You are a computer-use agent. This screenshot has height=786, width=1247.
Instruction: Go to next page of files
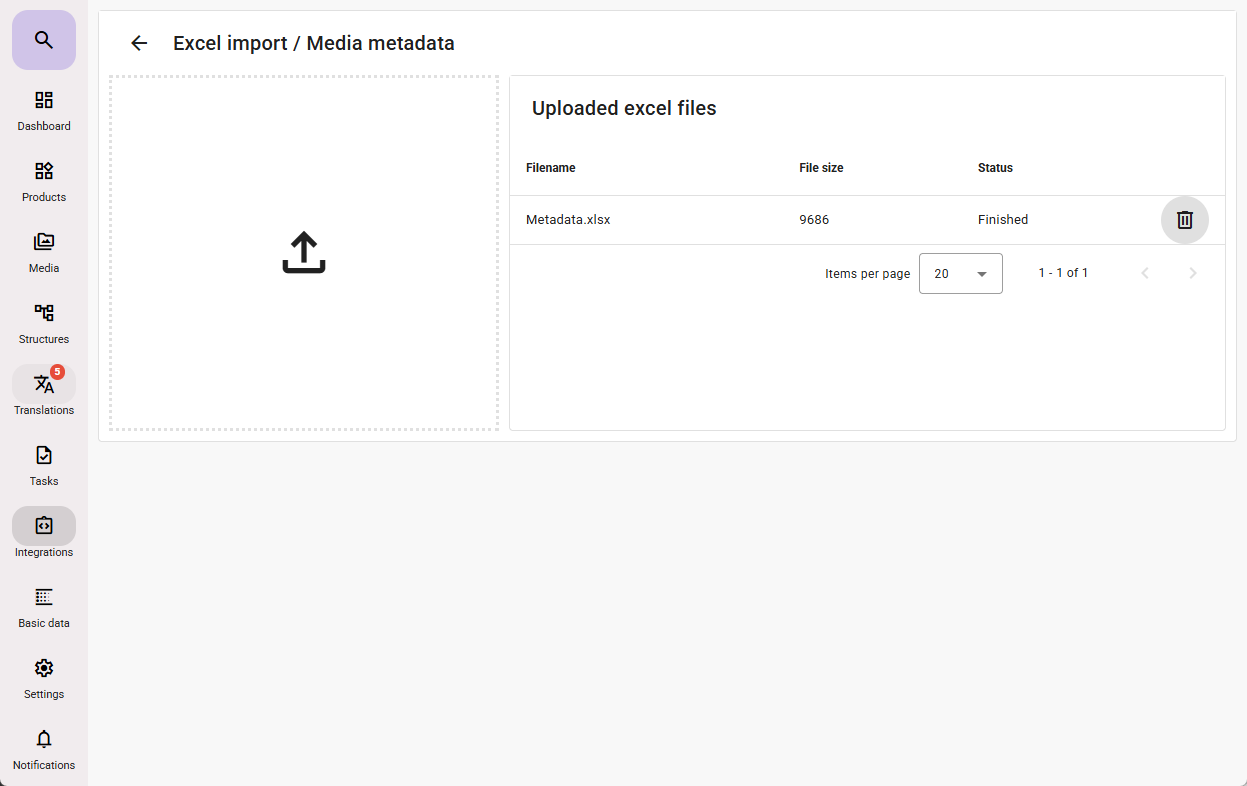click(1192, 273)
